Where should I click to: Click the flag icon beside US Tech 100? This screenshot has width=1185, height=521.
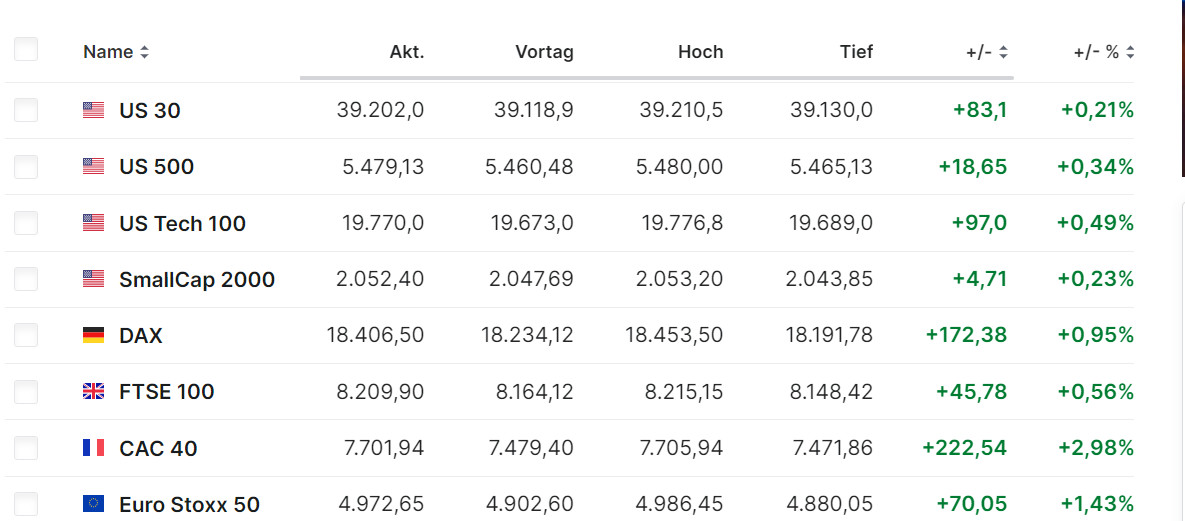tap(93, 223)
